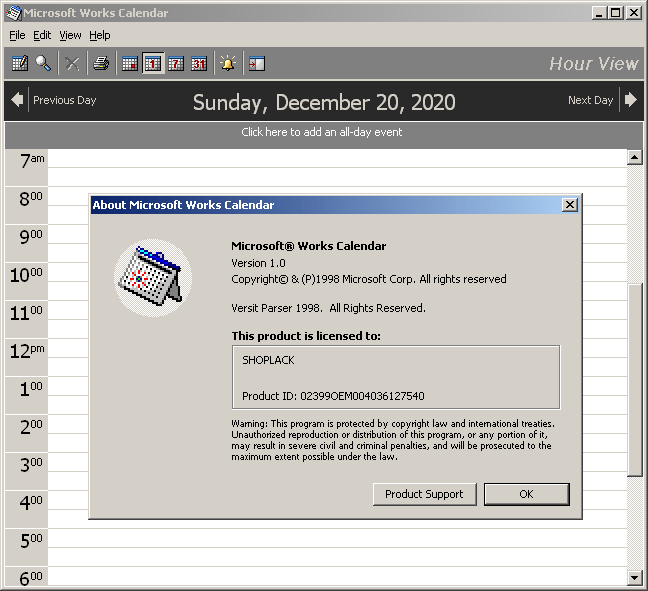
Task: Click the Versit Parser 1998 line
Action: pos(328,308)
